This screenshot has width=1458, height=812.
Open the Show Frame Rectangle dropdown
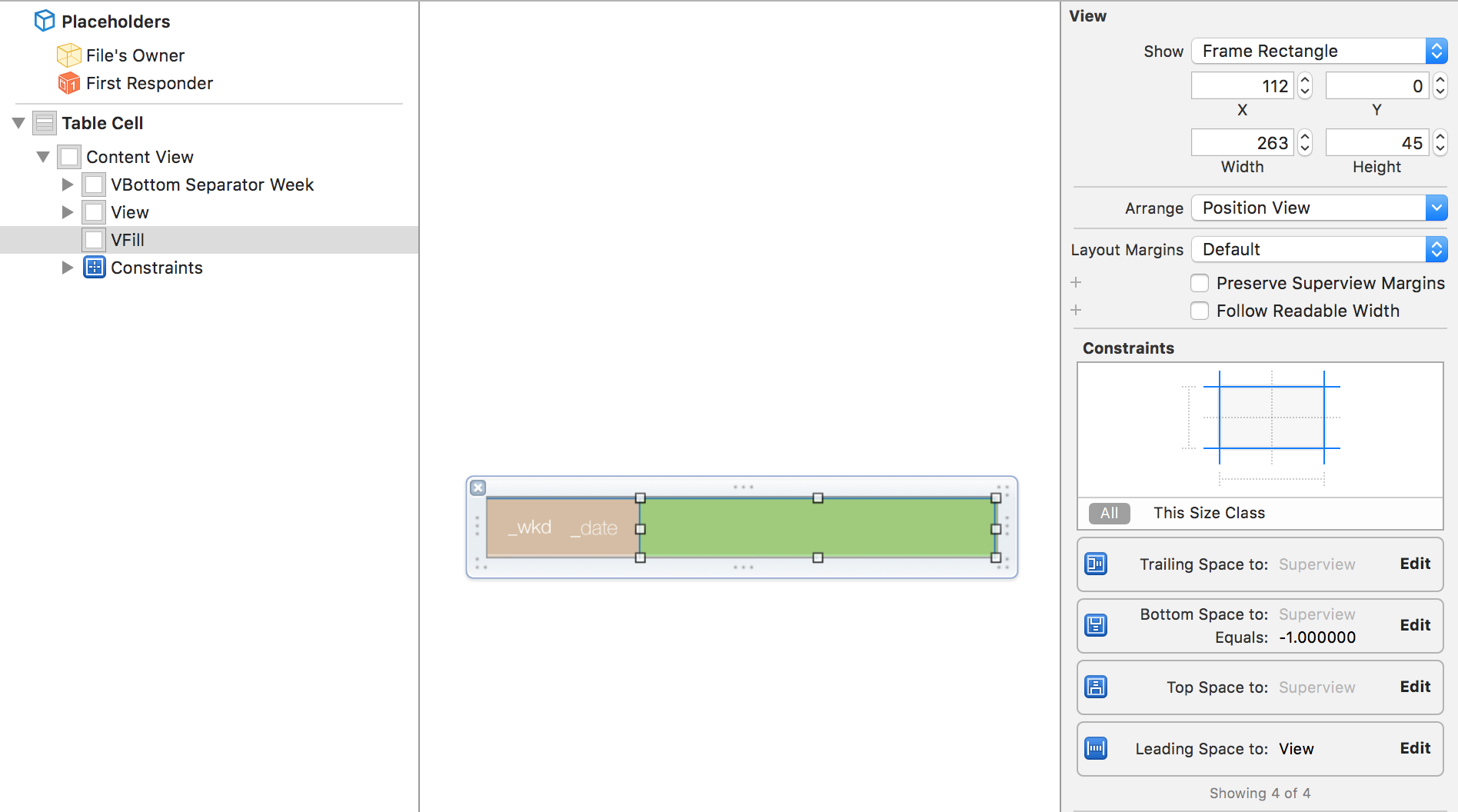[x=1319, y=51]
